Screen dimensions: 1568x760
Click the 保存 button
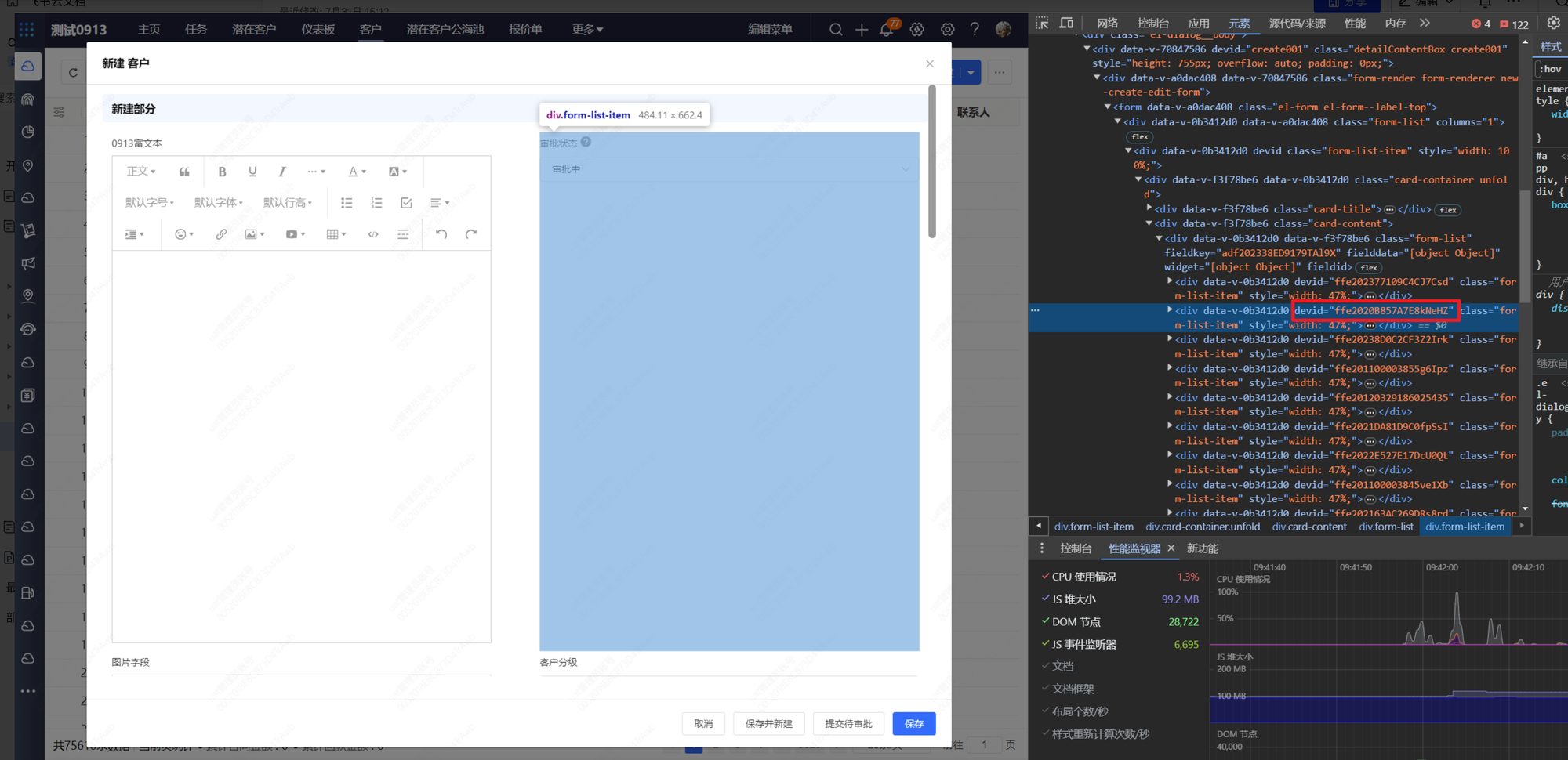click(913, 723)
